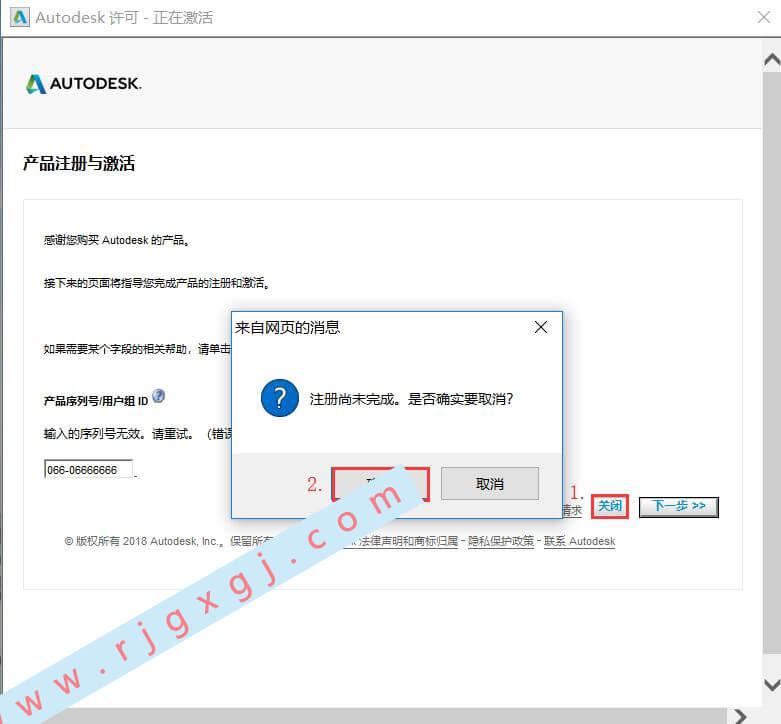Click the vertical scrollbar up arrow
This screenshot has width=781, height=724.
click(x=772, y=60)
